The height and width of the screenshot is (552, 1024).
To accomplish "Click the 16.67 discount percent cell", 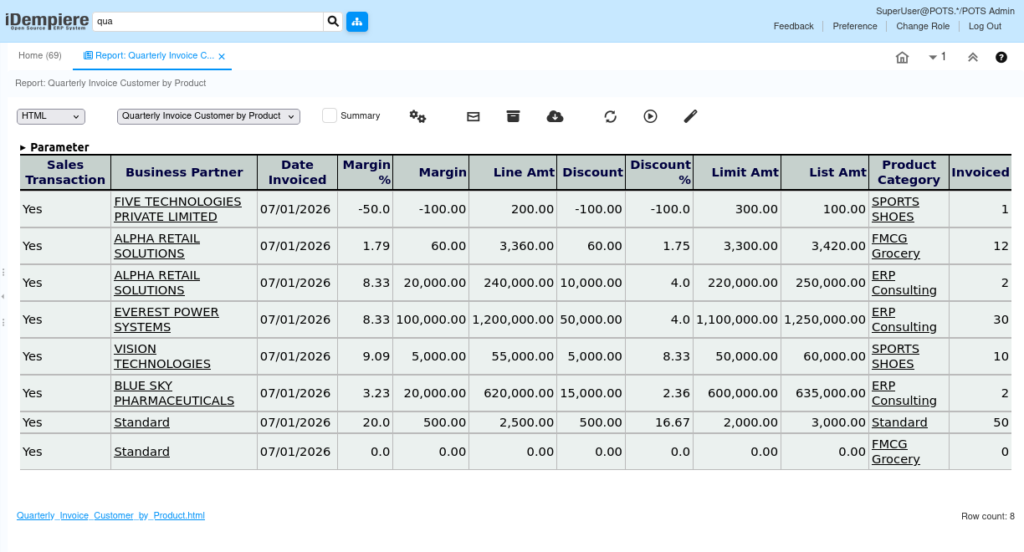I will [x=660, y=422].
